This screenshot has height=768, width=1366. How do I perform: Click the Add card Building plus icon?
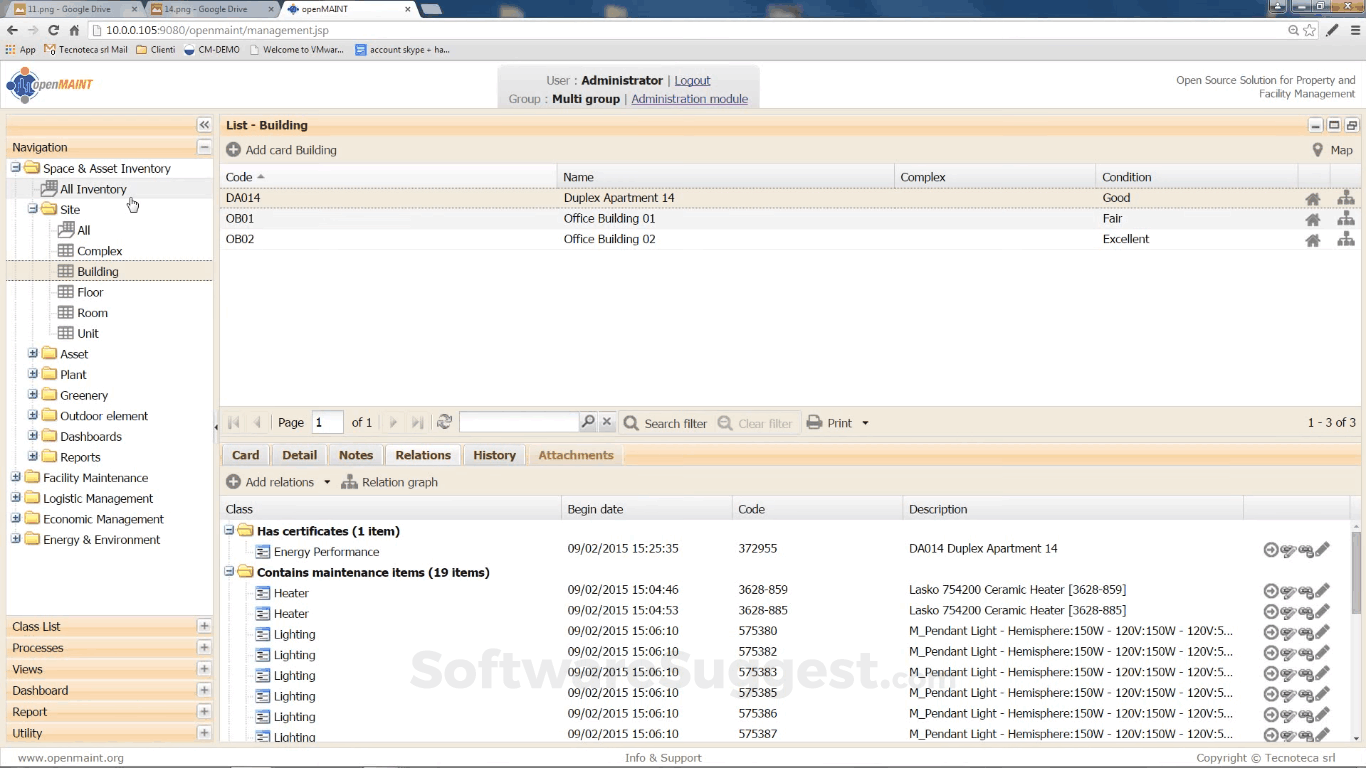pyautogui.click(x=233, y=150)
